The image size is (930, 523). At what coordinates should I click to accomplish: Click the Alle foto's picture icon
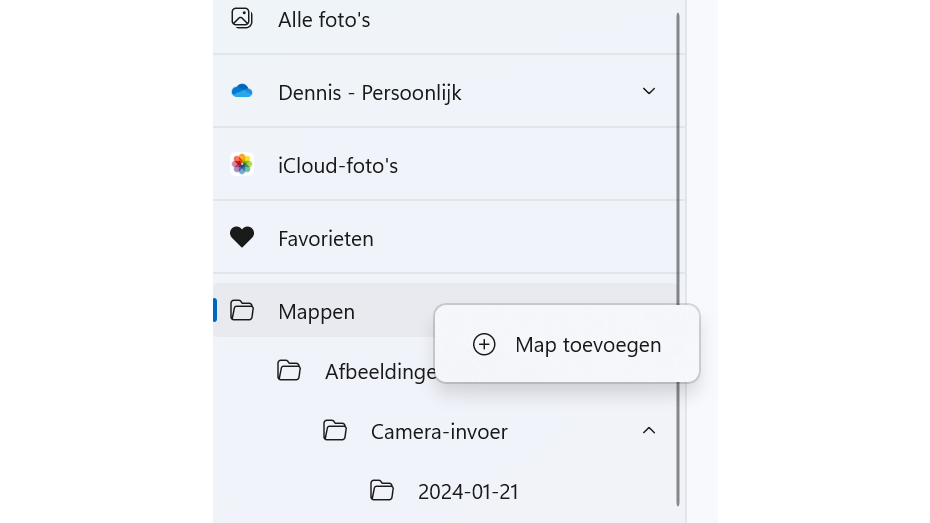pos(241,18)
